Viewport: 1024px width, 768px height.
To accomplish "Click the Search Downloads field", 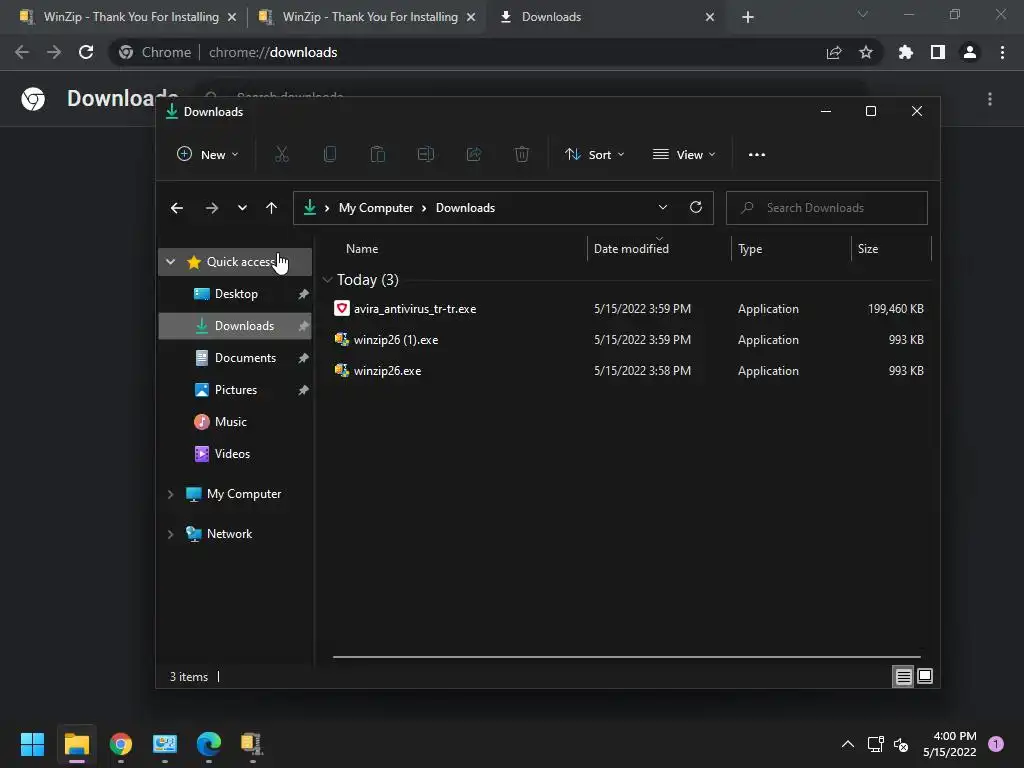I will (x=827, y=208).
